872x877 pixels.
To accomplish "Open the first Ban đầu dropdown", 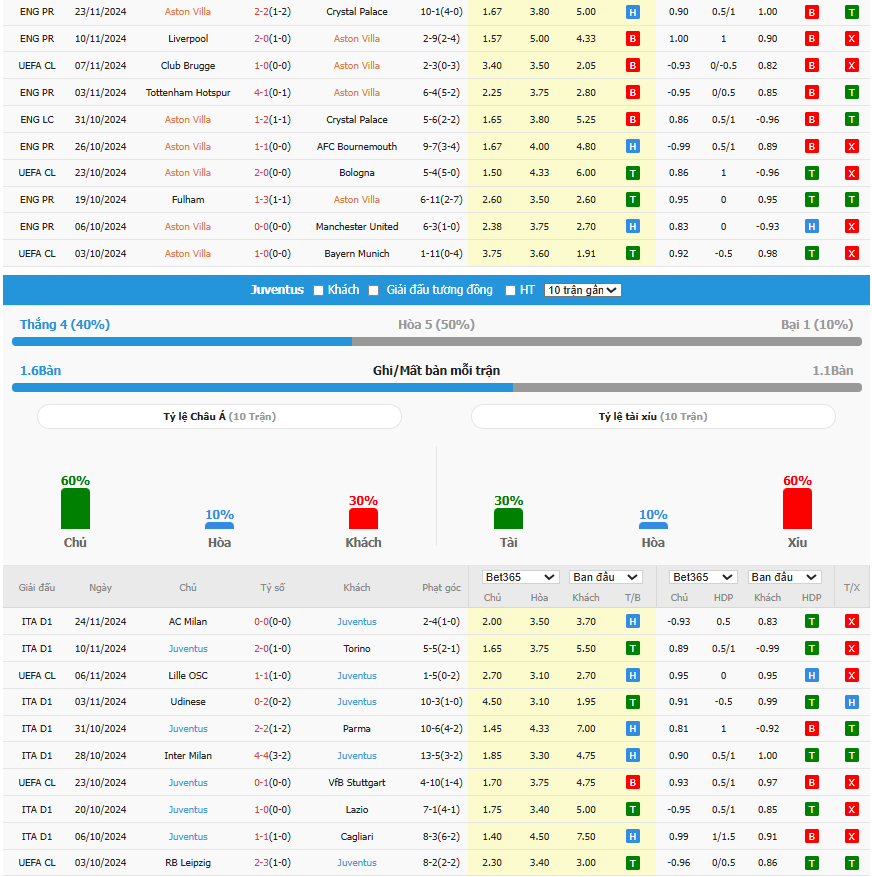I will point(605,577).
